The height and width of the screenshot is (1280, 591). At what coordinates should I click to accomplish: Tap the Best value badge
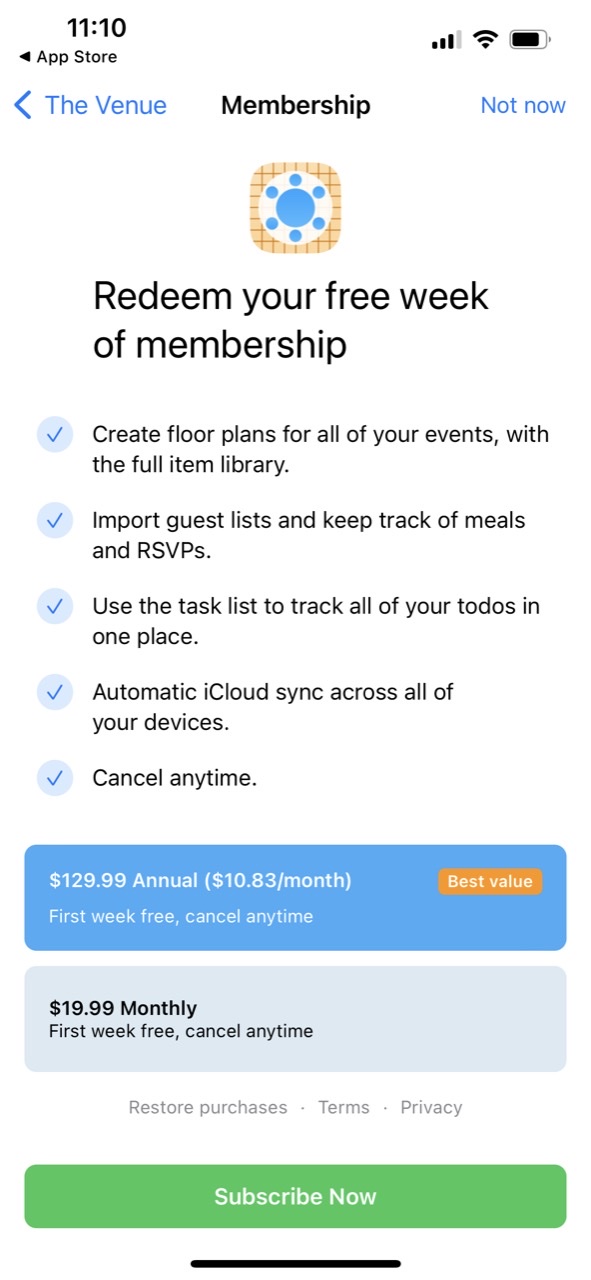(490, 881)
